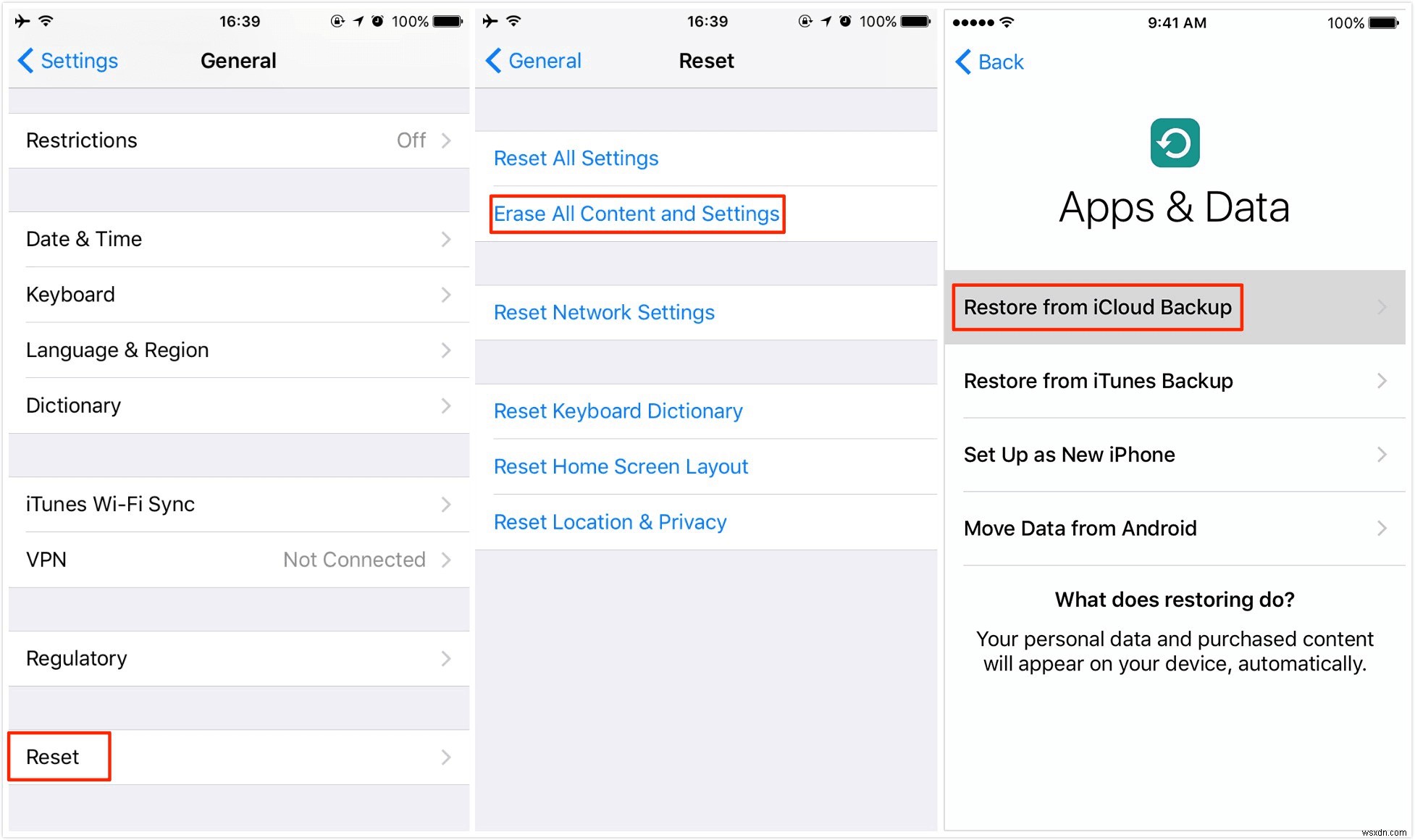Expand the Date and Time settings
Screen dimensions: 1415x840
click(x=235, y=239)
